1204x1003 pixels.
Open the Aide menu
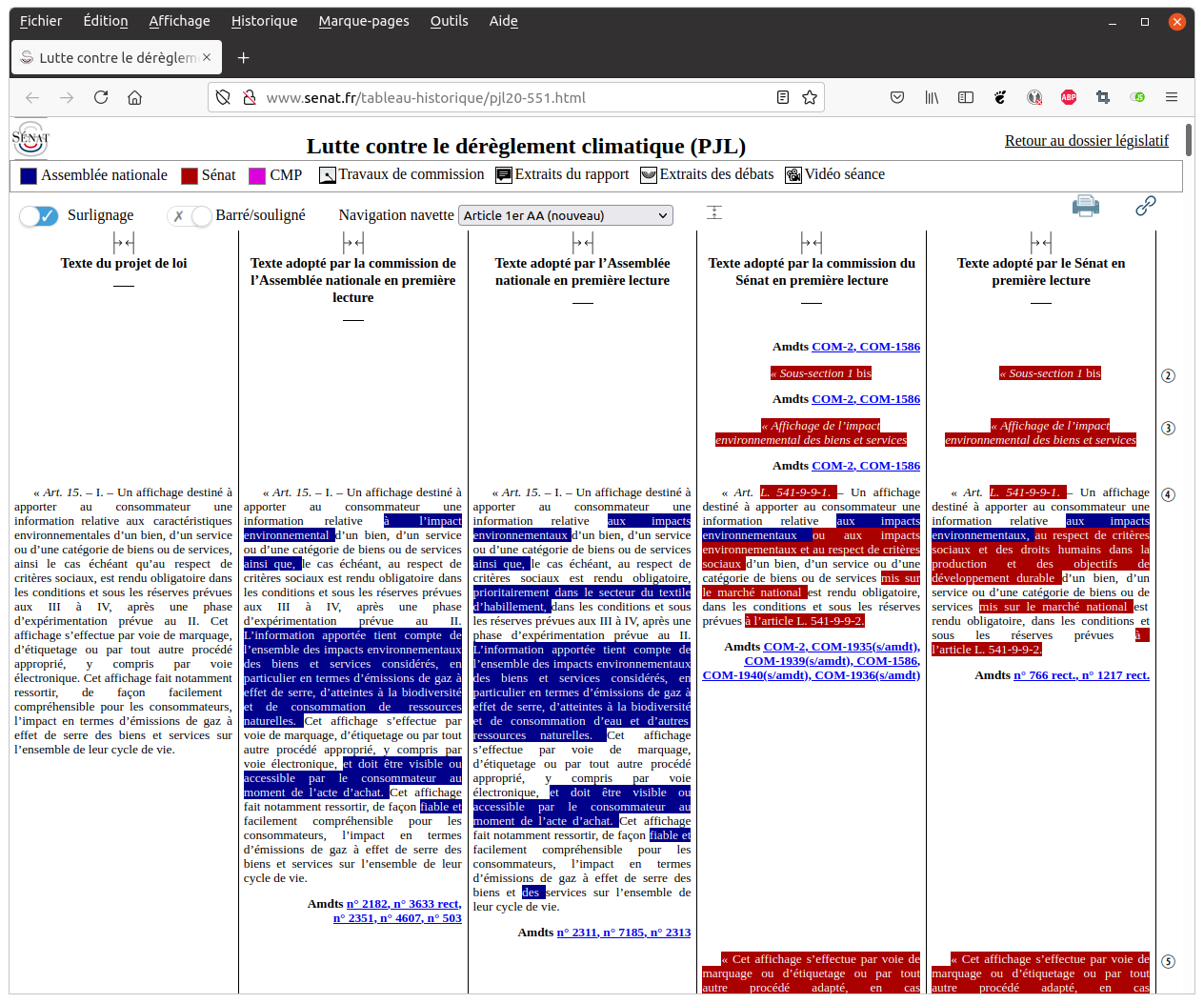[x=504, y=21]
